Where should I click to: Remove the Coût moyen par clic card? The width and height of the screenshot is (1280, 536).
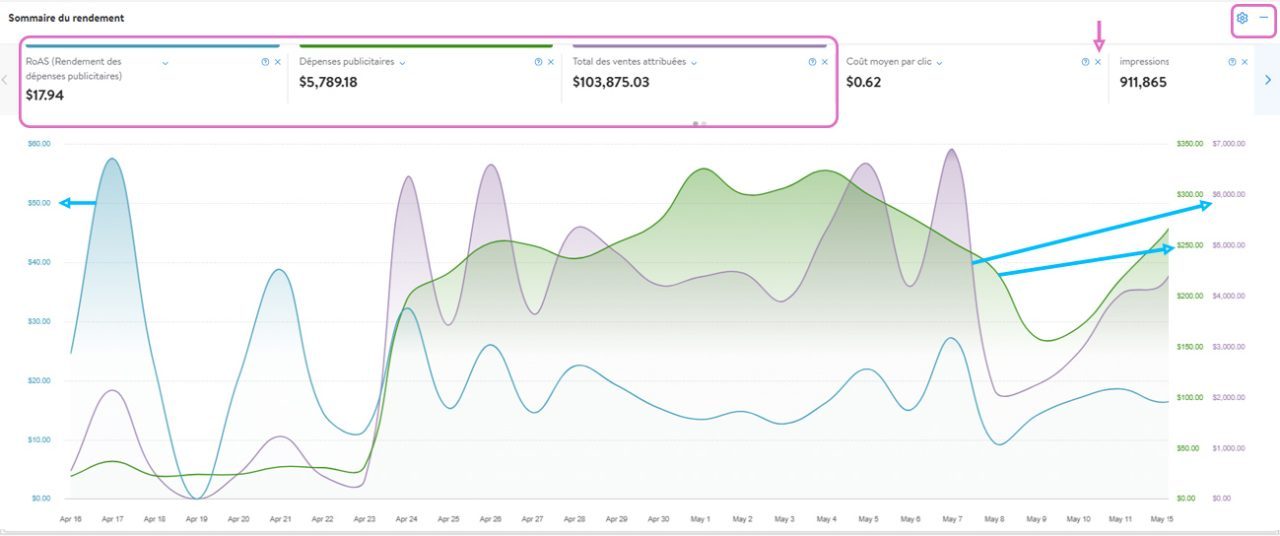[x=1098, y=62]
